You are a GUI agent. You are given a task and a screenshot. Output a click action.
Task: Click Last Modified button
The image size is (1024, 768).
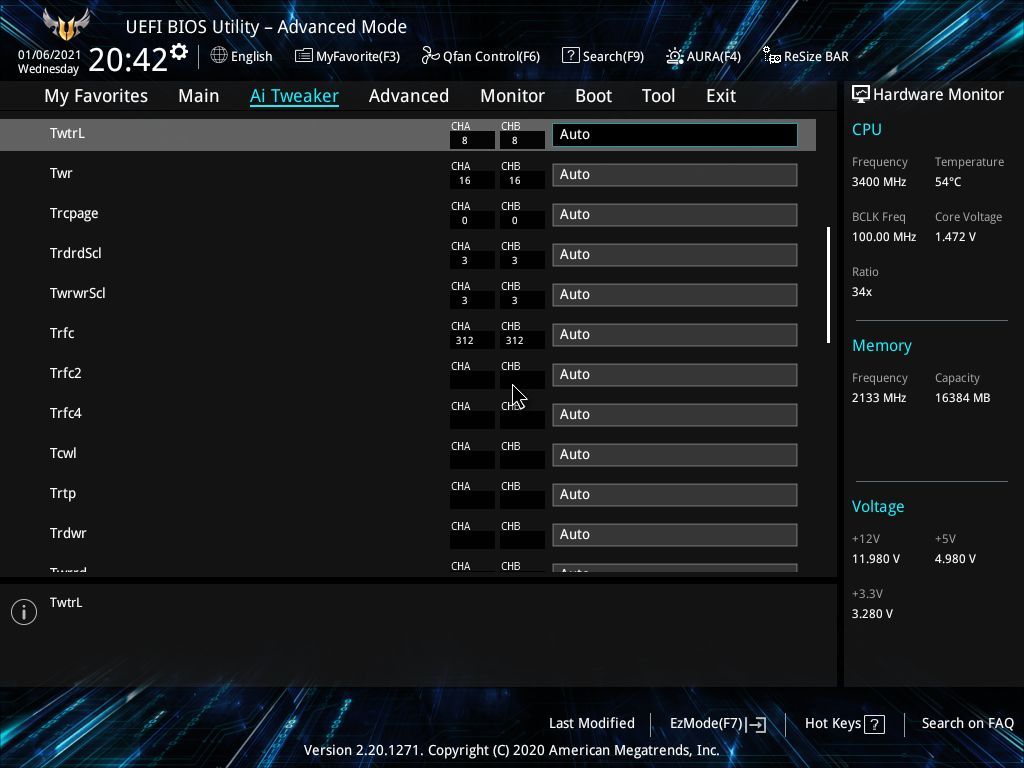(592, 723)
